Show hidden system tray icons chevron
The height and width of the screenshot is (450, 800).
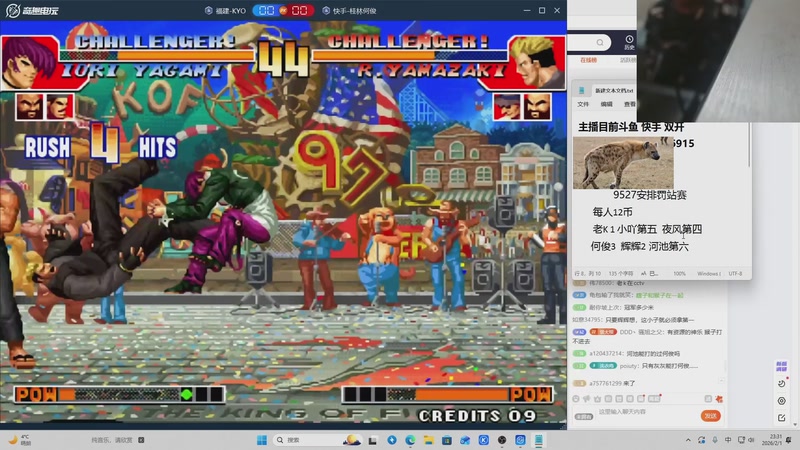[x=688, y=440]
